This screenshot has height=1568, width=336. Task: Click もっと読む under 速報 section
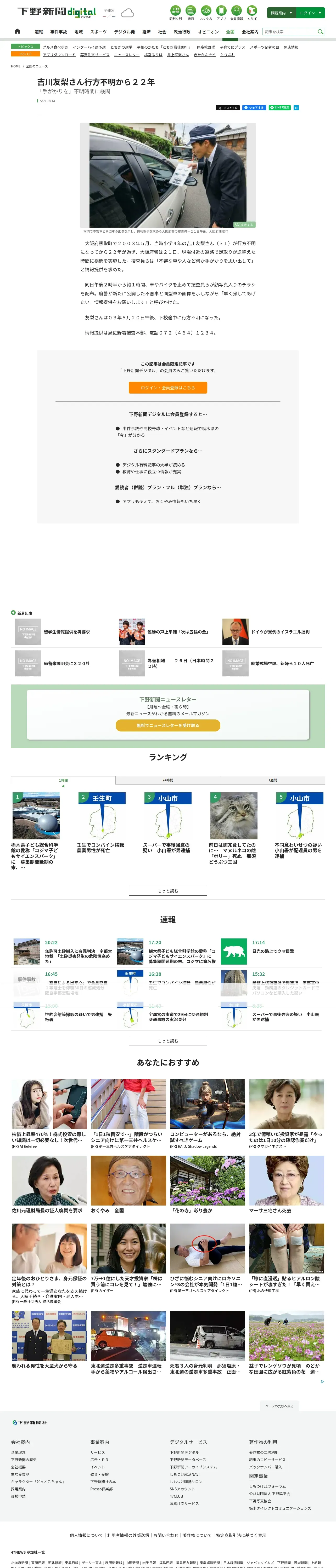pyautogui.click(x=168, y=1041)
